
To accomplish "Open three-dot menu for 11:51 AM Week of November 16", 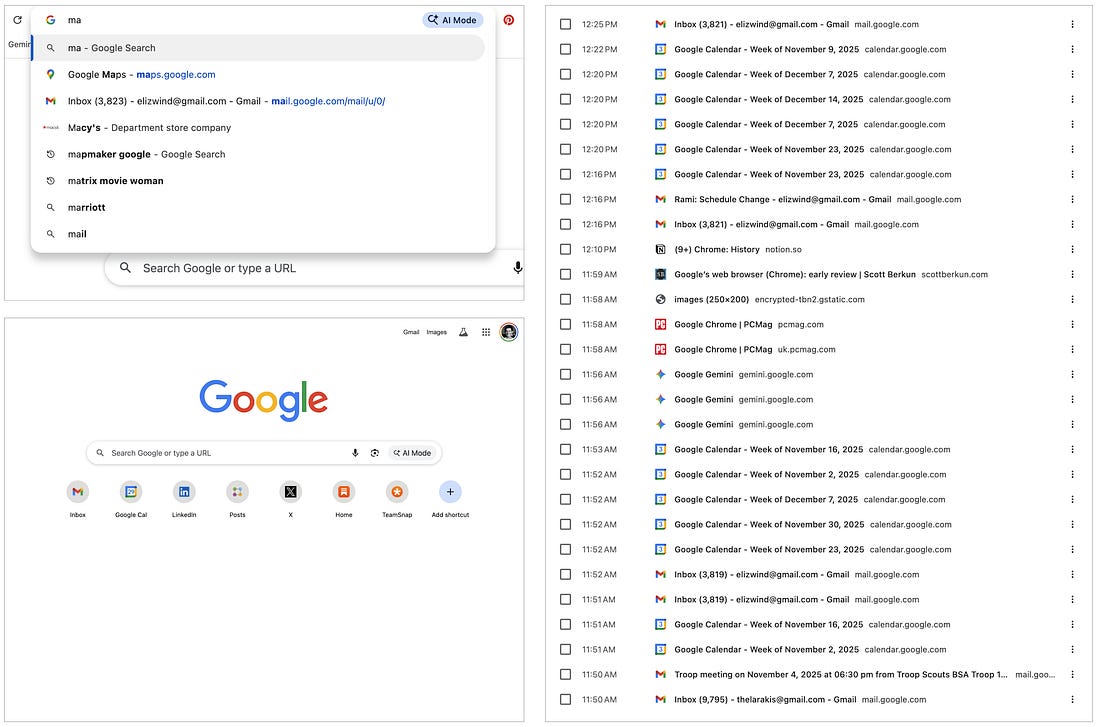I will coord(1072,625).
